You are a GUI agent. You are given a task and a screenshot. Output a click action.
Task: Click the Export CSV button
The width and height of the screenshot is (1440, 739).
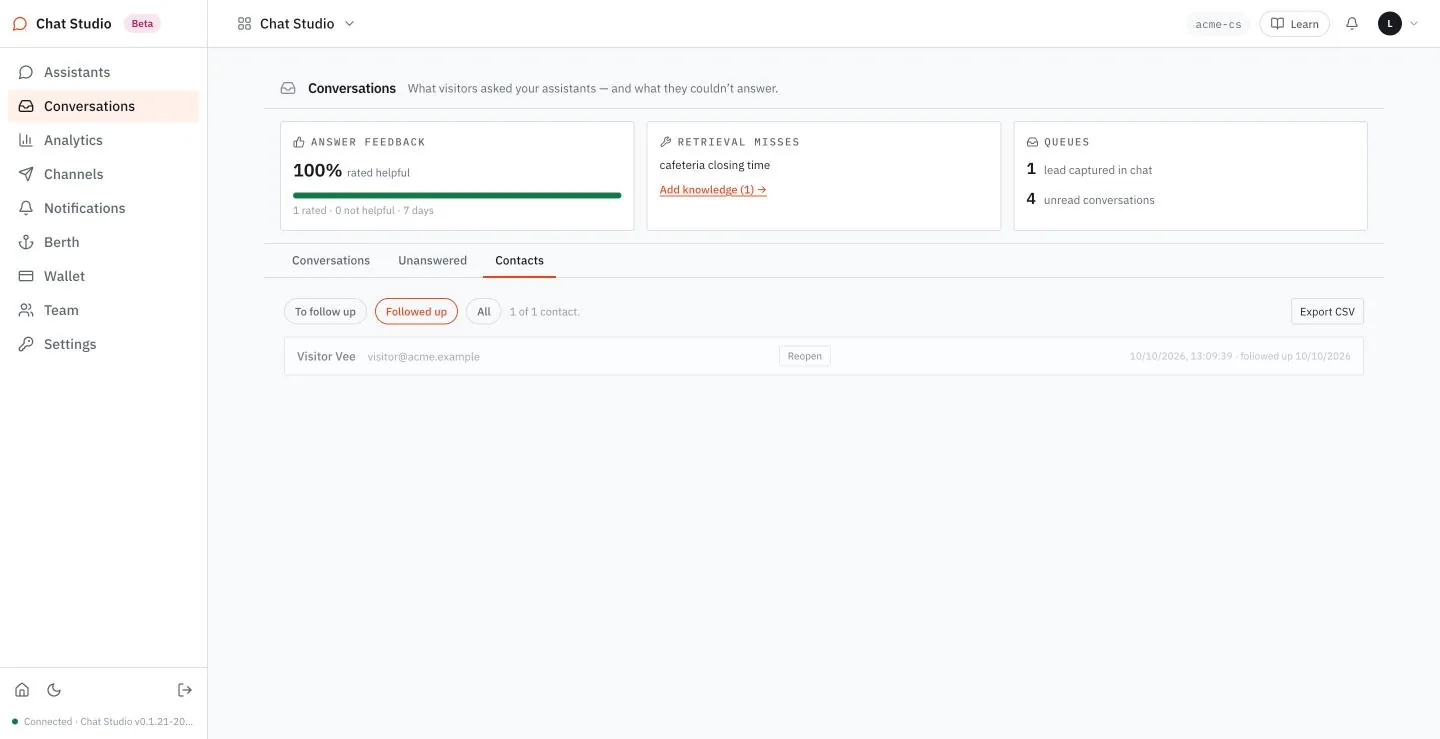tap(1327, 311)
